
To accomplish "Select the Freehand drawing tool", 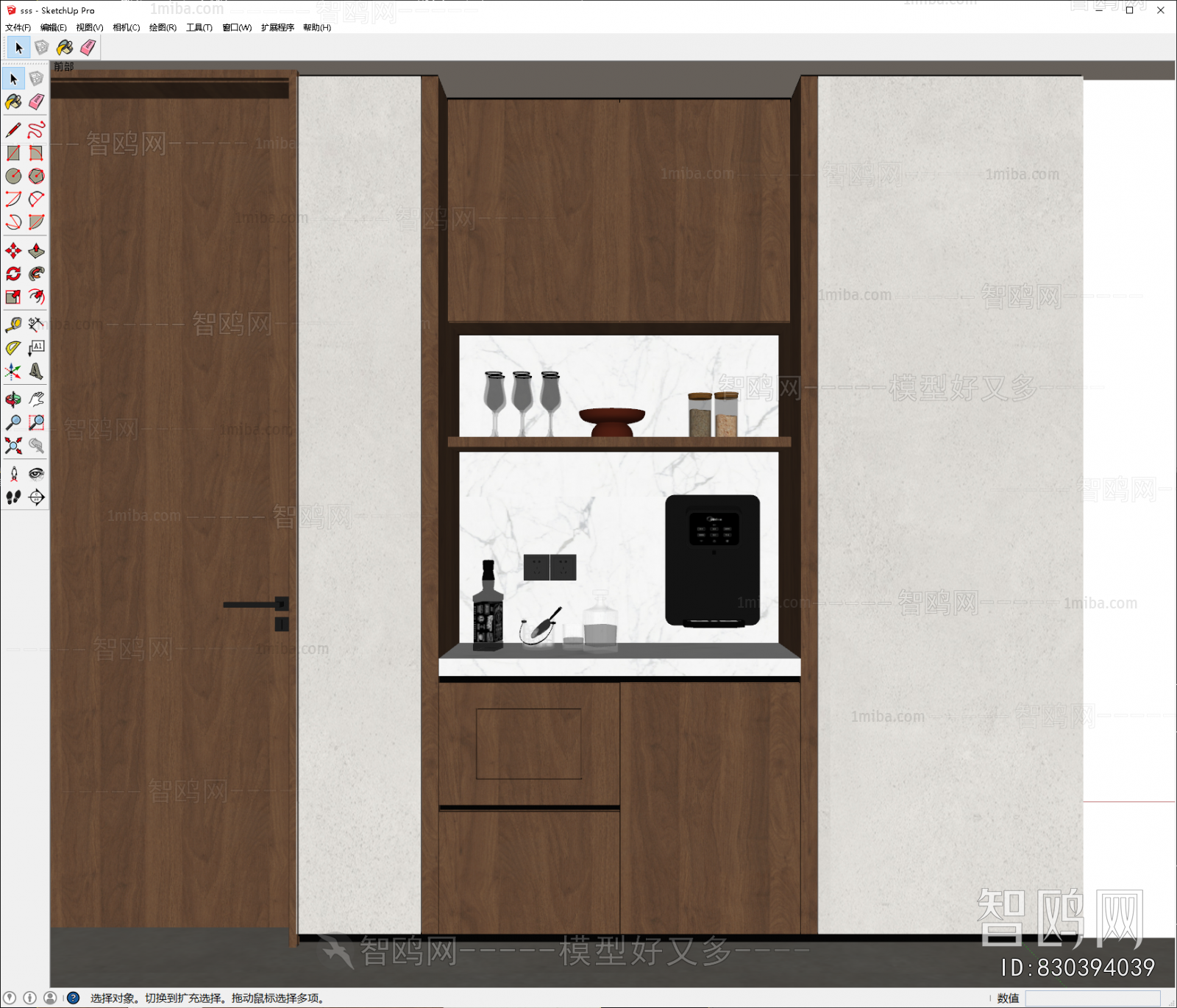I will coord(38,127).
